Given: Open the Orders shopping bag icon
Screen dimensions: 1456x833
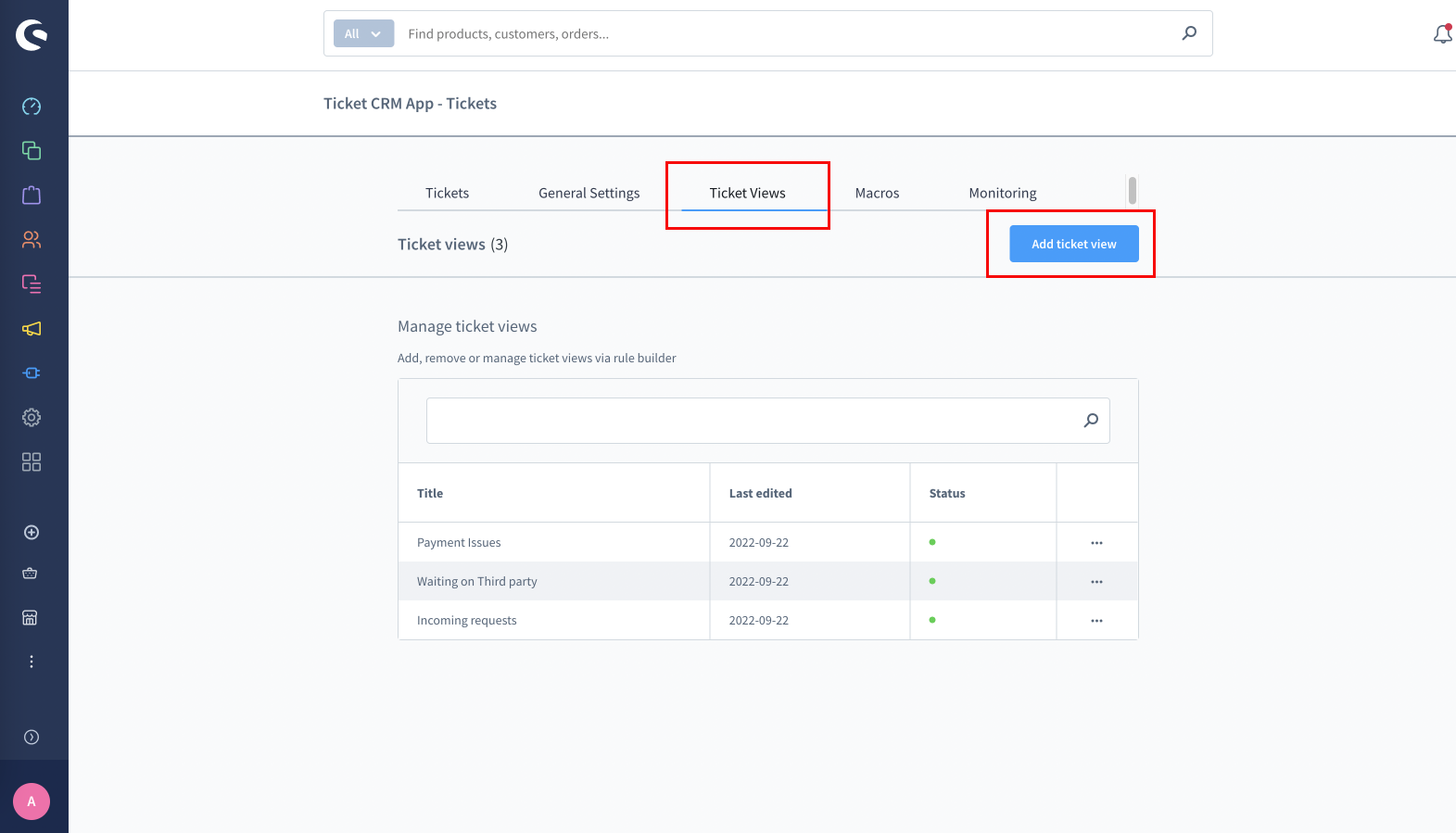Looking at the screenshot, I should (x=32, y=196).
